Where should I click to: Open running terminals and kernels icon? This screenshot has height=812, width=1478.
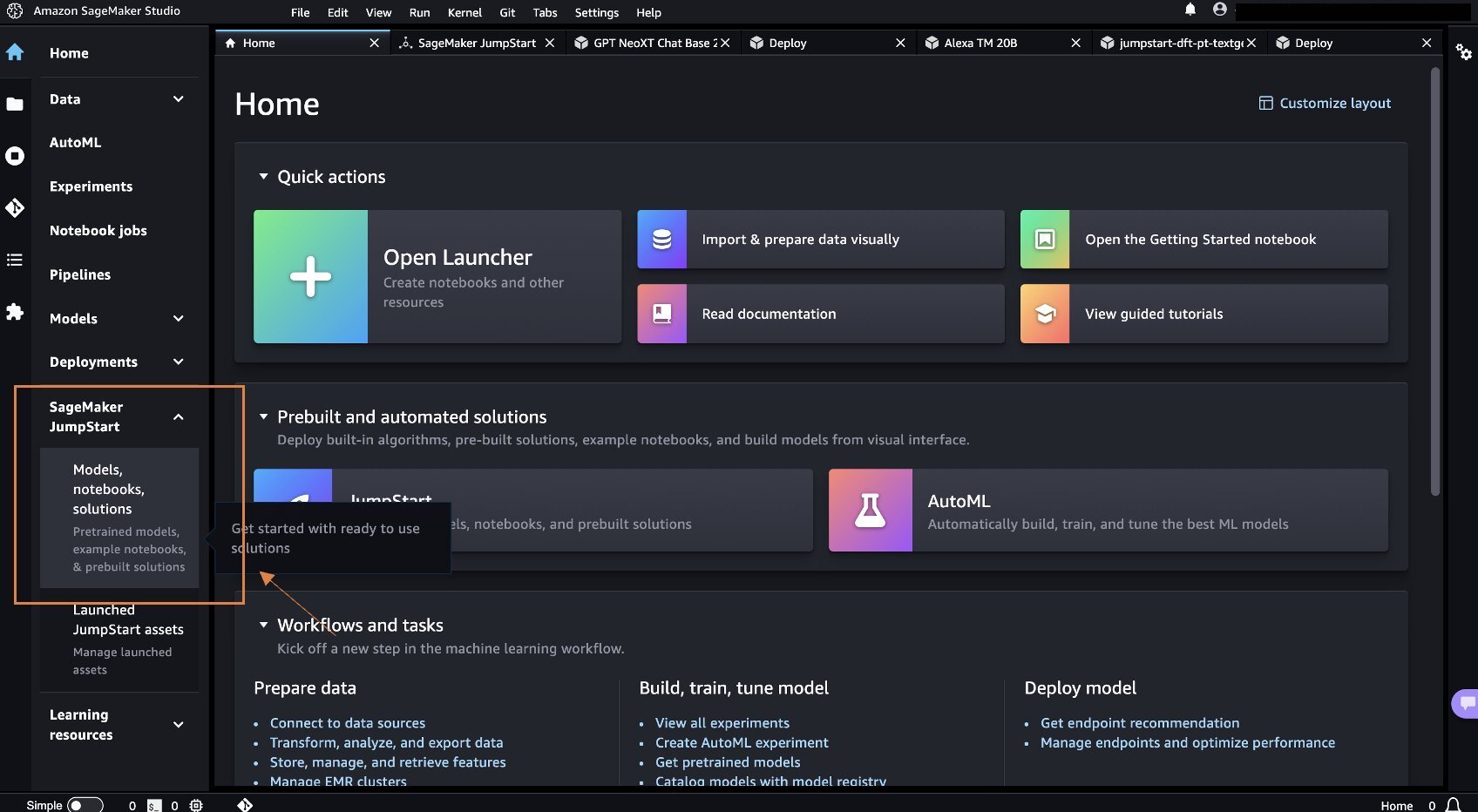pyautogui.click(x=15, y=156)
